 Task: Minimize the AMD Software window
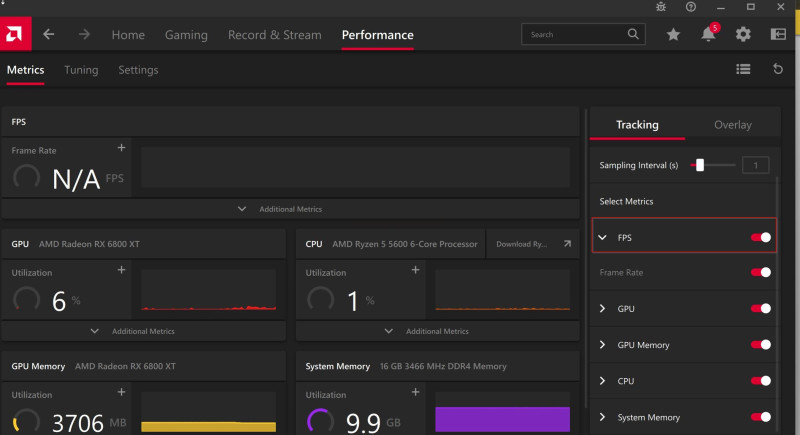click(x=720, y=7)
